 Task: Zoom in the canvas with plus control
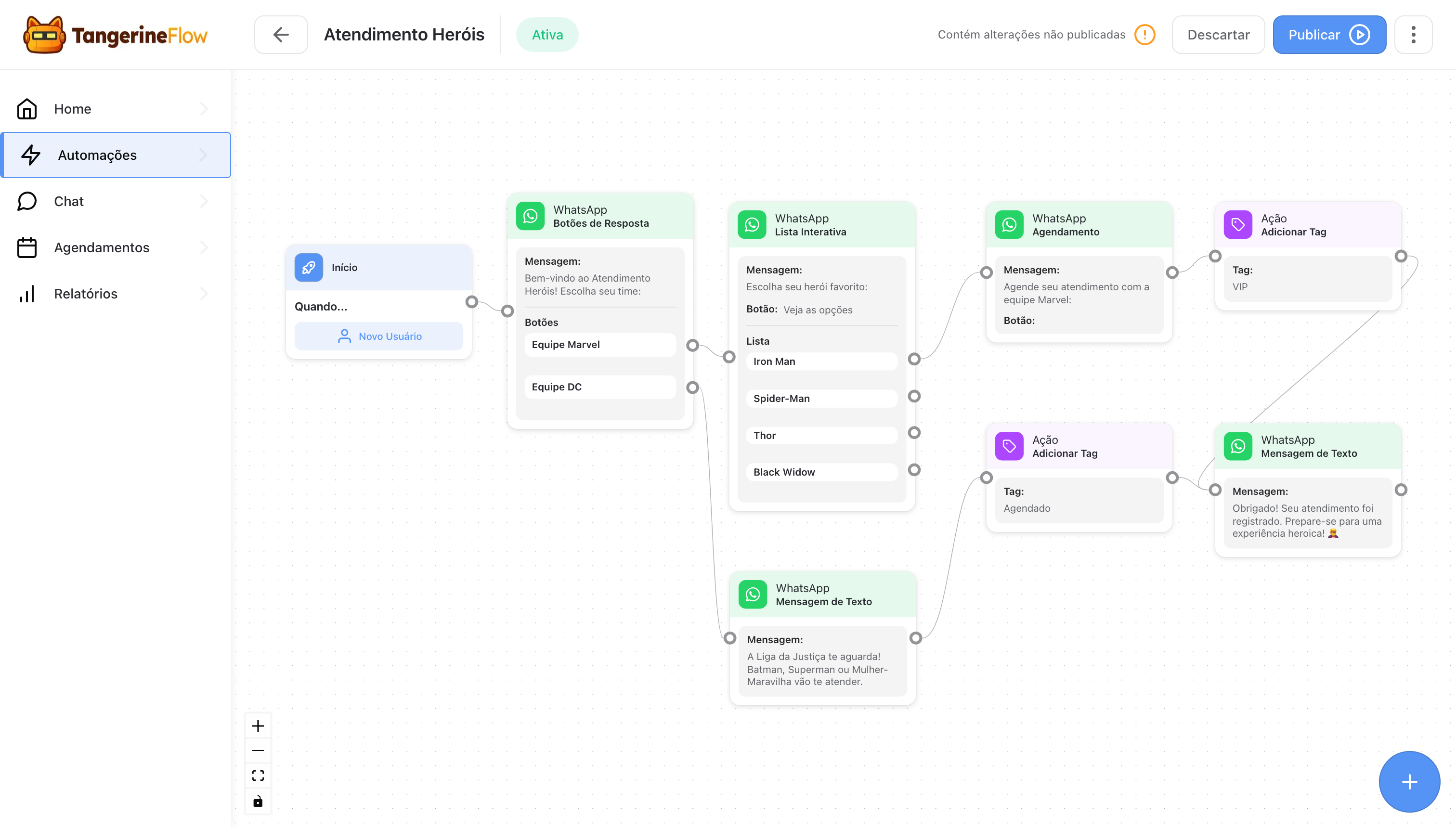tap(258, 726)
